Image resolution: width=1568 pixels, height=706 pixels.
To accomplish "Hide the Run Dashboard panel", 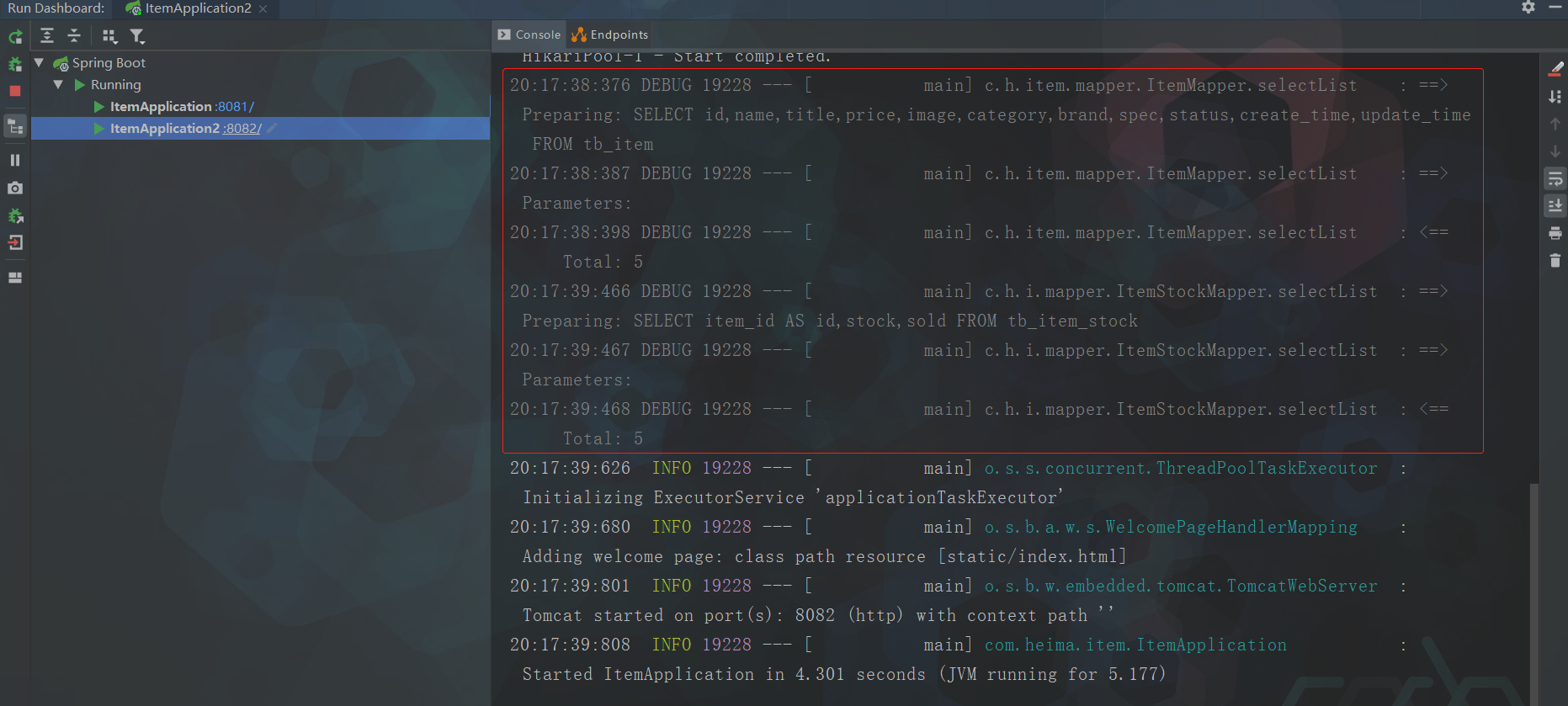I will point(1555,7).
